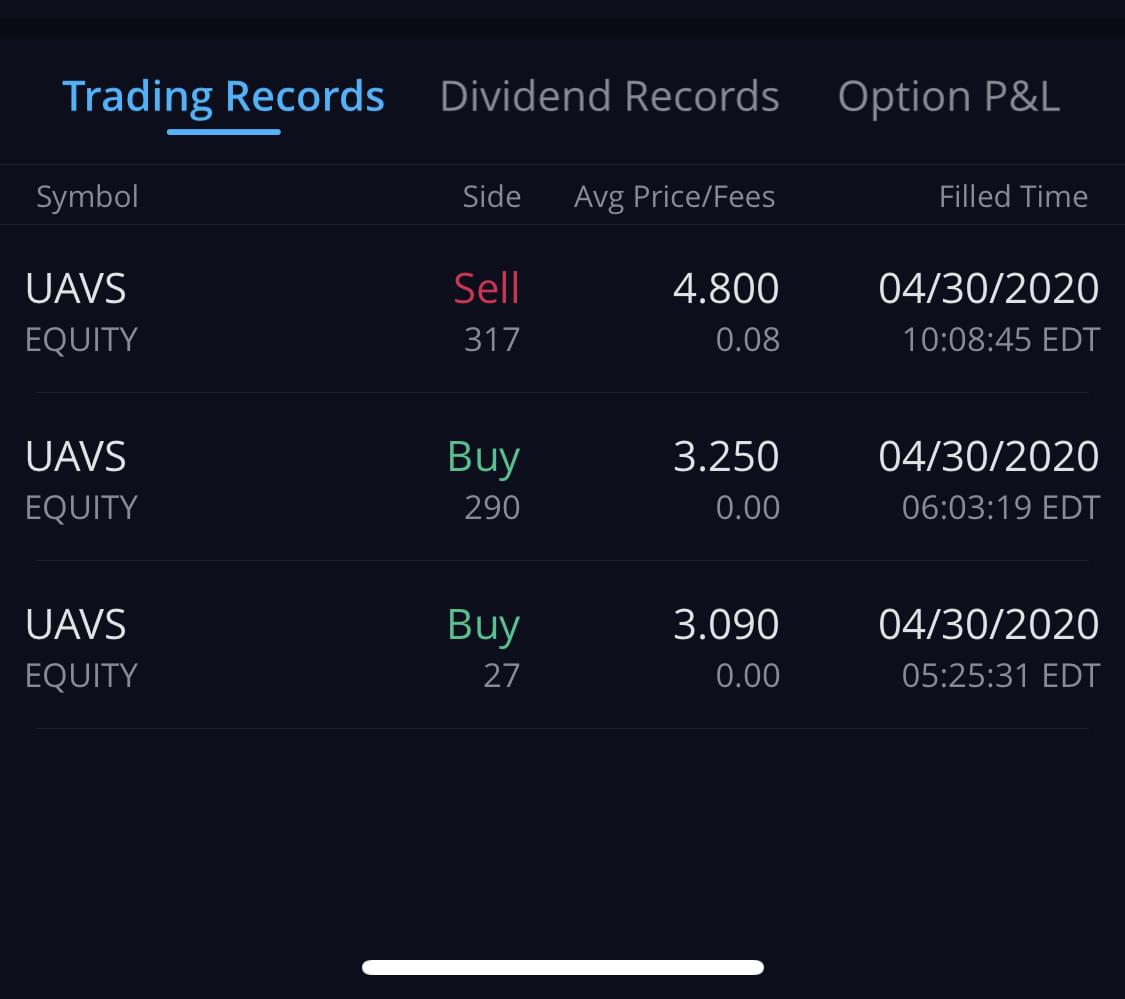The width and height of the screenshot is (1125, 999).
Task: Tap the Symbol column header
Action: 87,197
